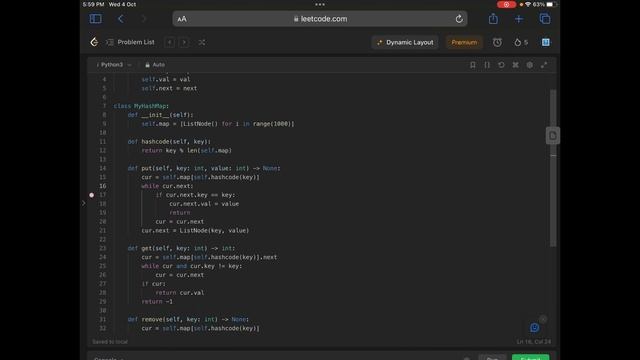This screenshot has width=640, height=360.
Task: Click 'return -1' on line 29
Action: coord(157,302)
